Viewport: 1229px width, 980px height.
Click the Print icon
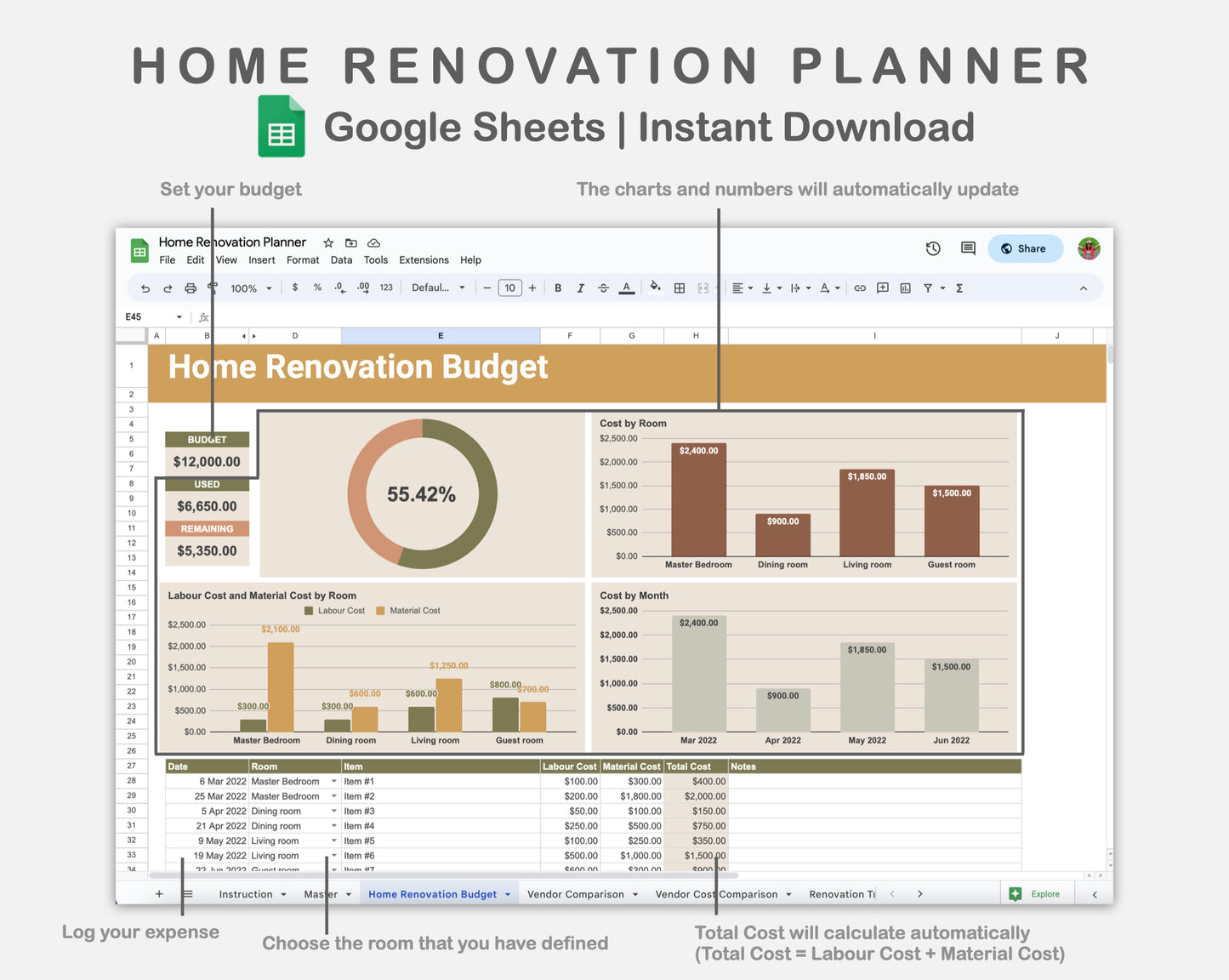[x=191, y=288]
